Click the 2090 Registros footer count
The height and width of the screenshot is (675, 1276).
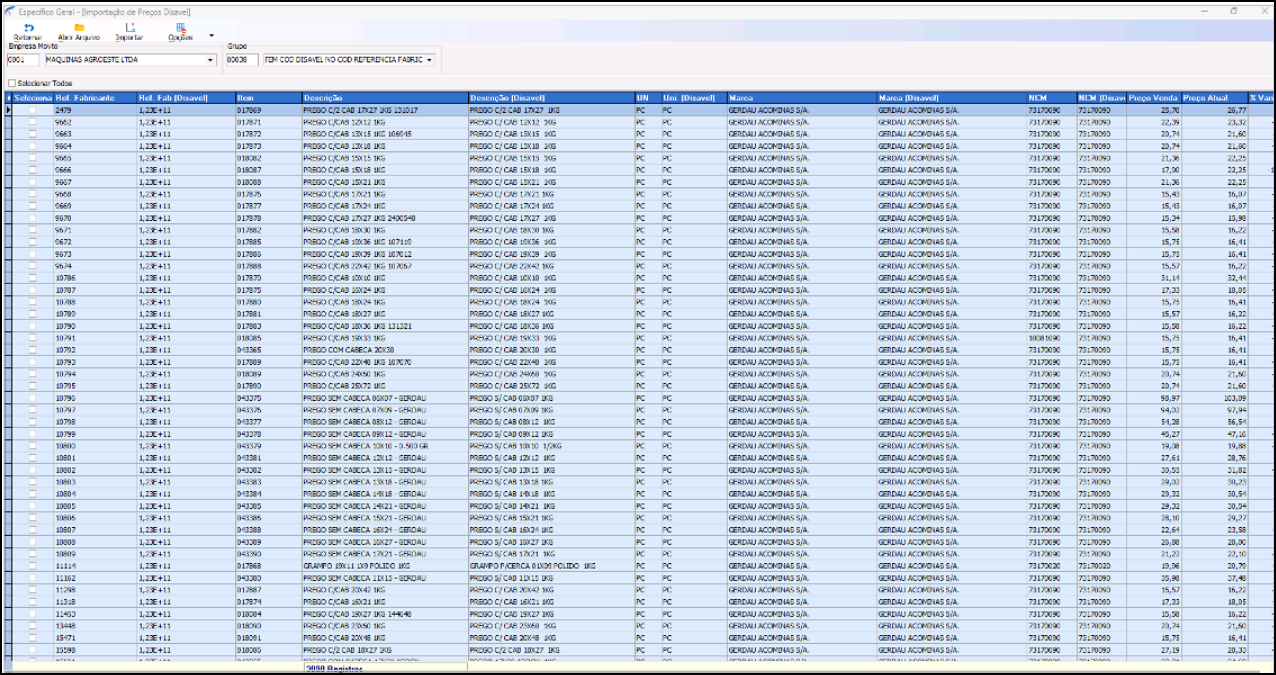[x=333, y=668]
